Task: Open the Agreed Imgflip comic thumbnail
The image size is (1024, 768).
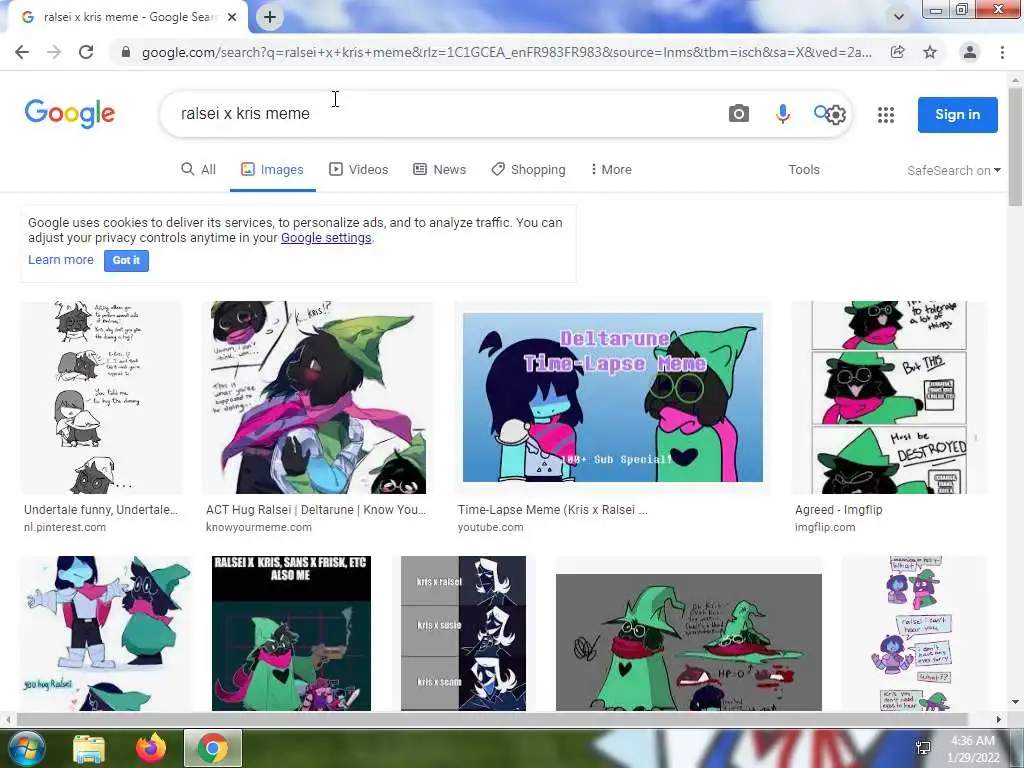Action: (889, 397)
